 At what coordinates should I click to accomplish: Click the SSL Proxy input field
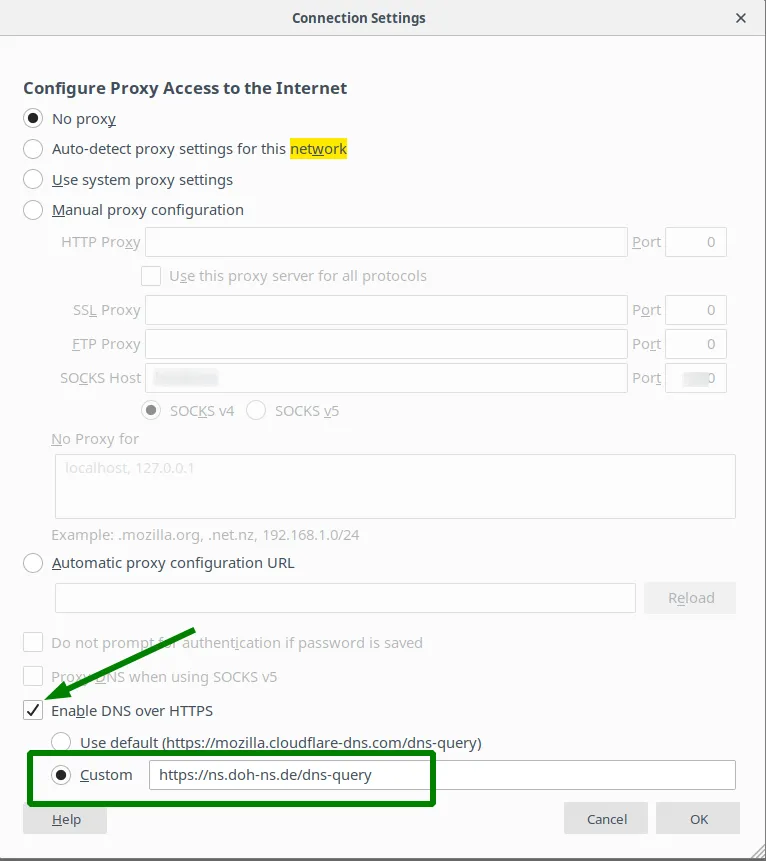(x=386, y=310)
